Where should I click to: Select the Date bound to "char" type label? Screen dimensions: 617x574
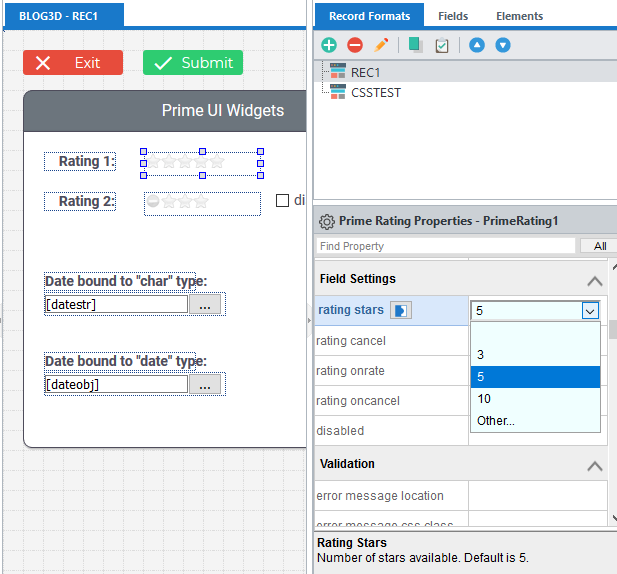[x=120, y=281]
